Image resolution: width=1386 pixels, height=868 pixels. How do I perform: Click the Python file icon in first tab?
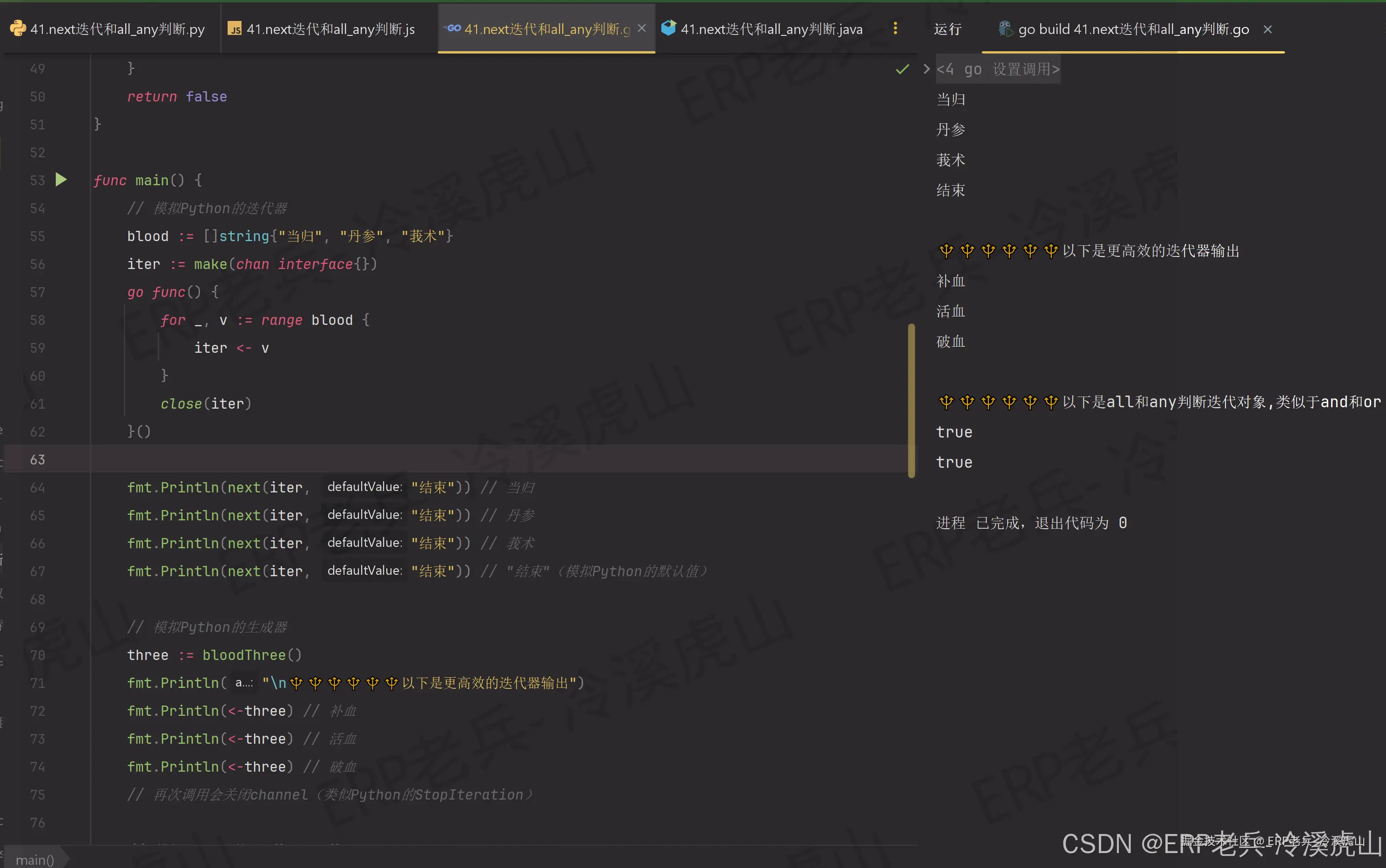click(x=18, y=28)
